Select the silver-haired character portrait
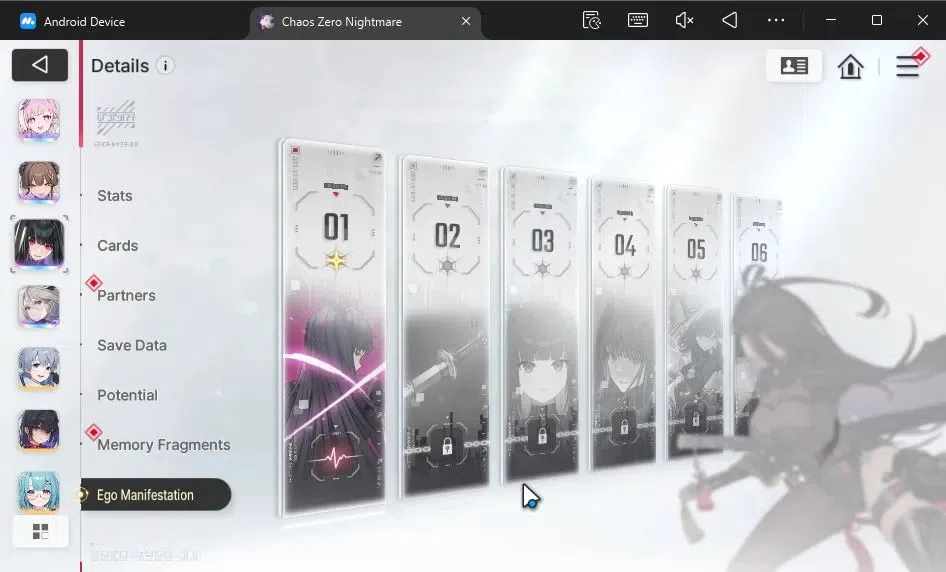 [x=39, y=306]
